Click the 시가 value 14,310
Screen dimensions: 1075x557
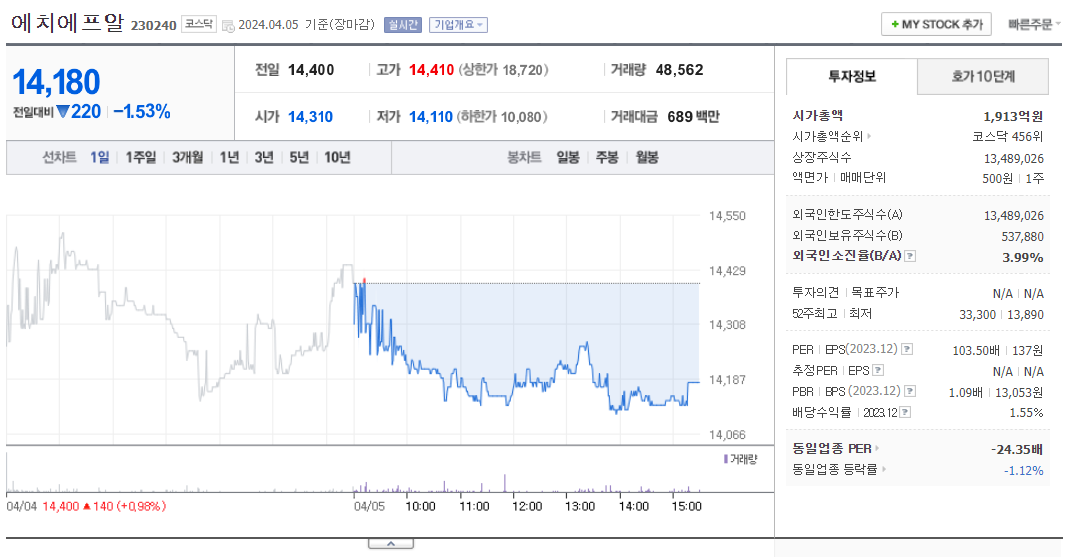click(x=310, y=117)
